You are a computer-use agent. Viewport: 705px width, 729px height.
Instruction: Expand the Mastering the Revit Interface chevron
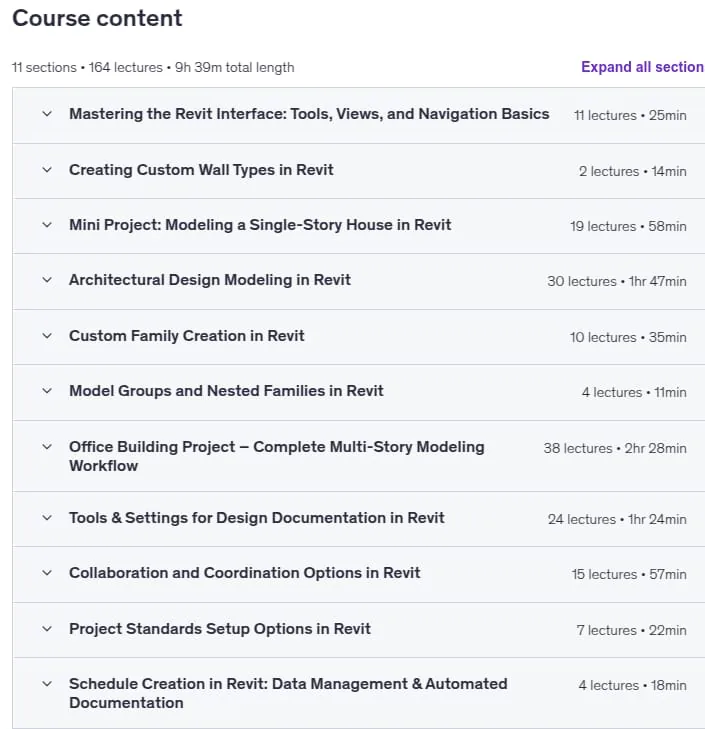pyautogui.click(x=47, y=114)
